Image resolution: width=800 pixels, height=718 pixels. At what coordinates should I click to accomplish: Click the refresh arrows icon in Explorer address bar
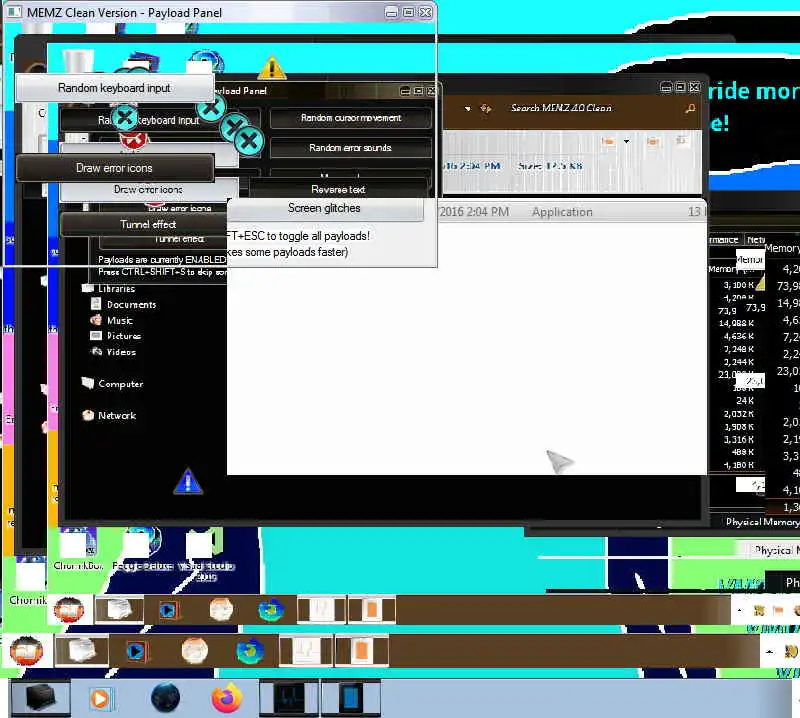tap(485, 108)
